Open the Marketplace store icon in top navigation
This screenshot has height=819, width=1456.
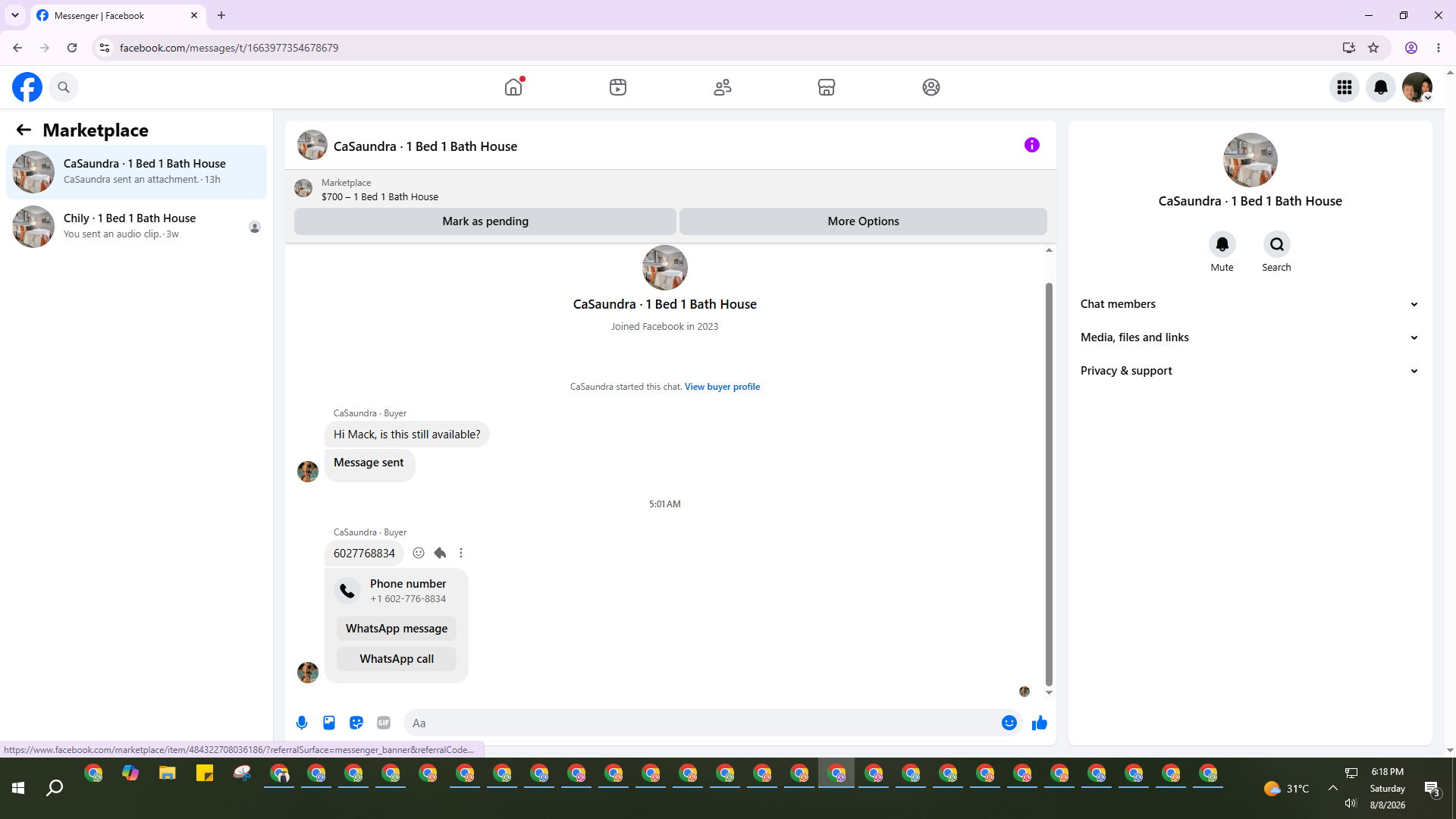coord(827,87)
